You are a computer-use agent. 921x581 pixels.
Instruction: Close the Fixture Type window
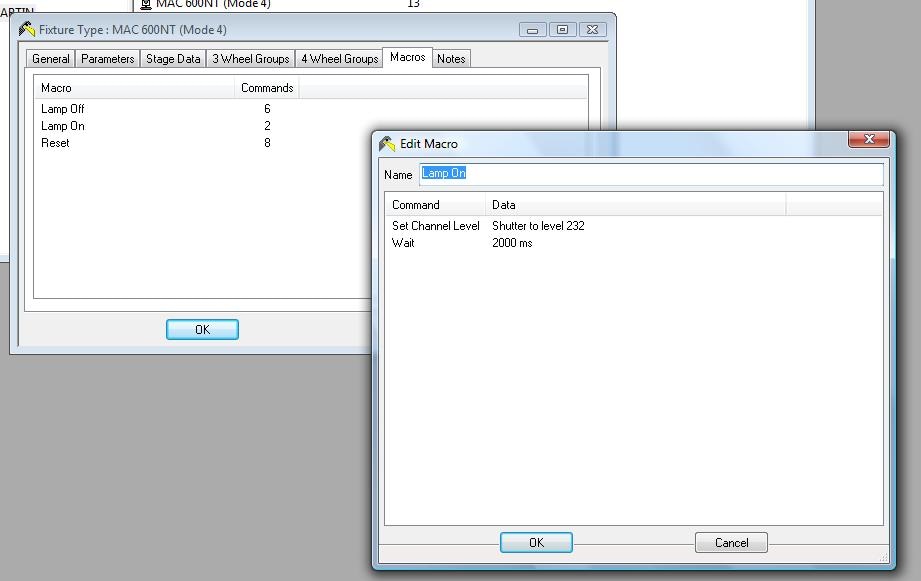(593, 29)
